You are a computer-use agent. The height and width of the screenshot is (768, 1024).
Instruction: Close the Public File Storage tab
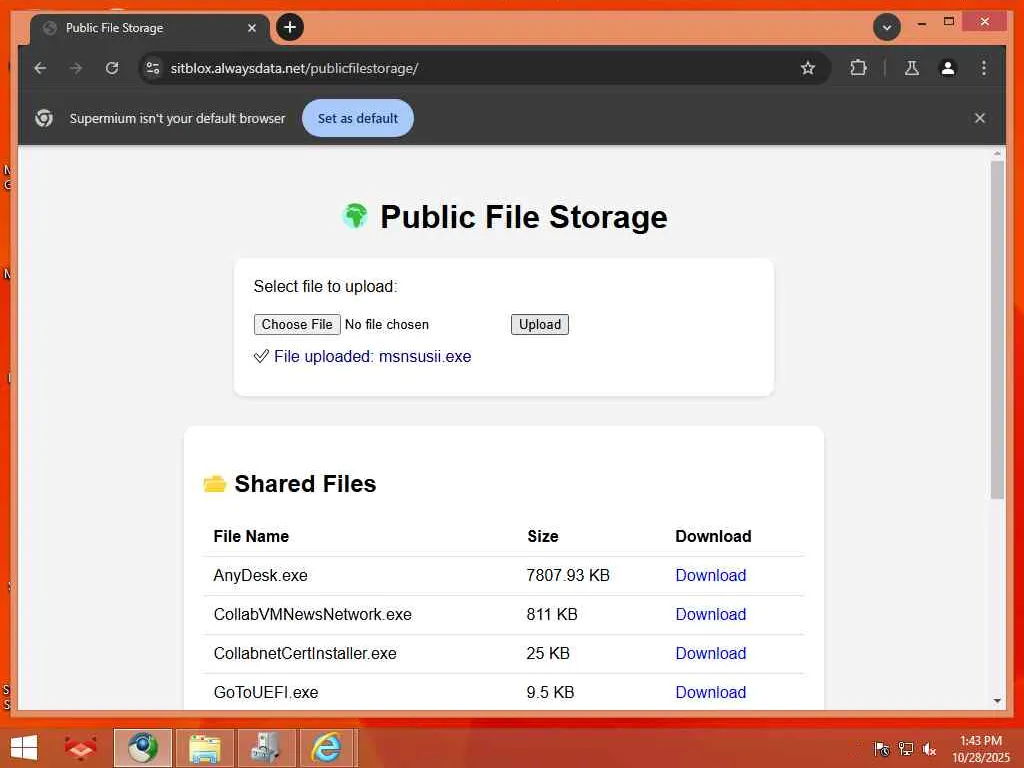click(252, 28)
